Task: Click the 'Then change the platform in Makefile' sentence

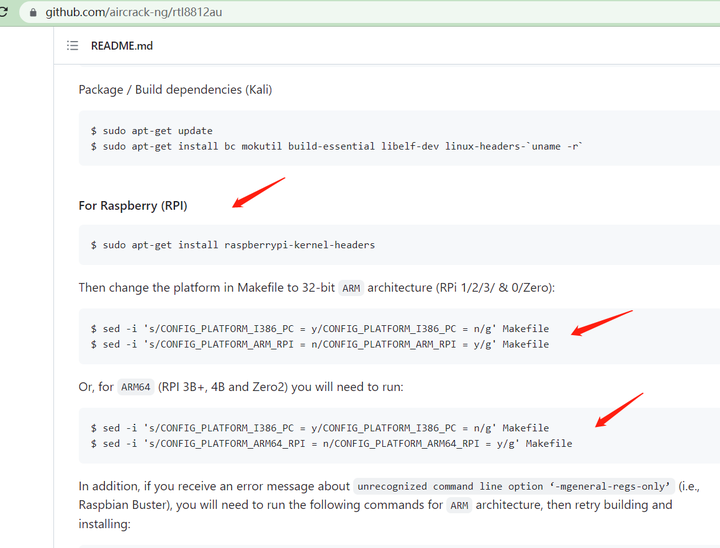Action: tap(317, 288)
